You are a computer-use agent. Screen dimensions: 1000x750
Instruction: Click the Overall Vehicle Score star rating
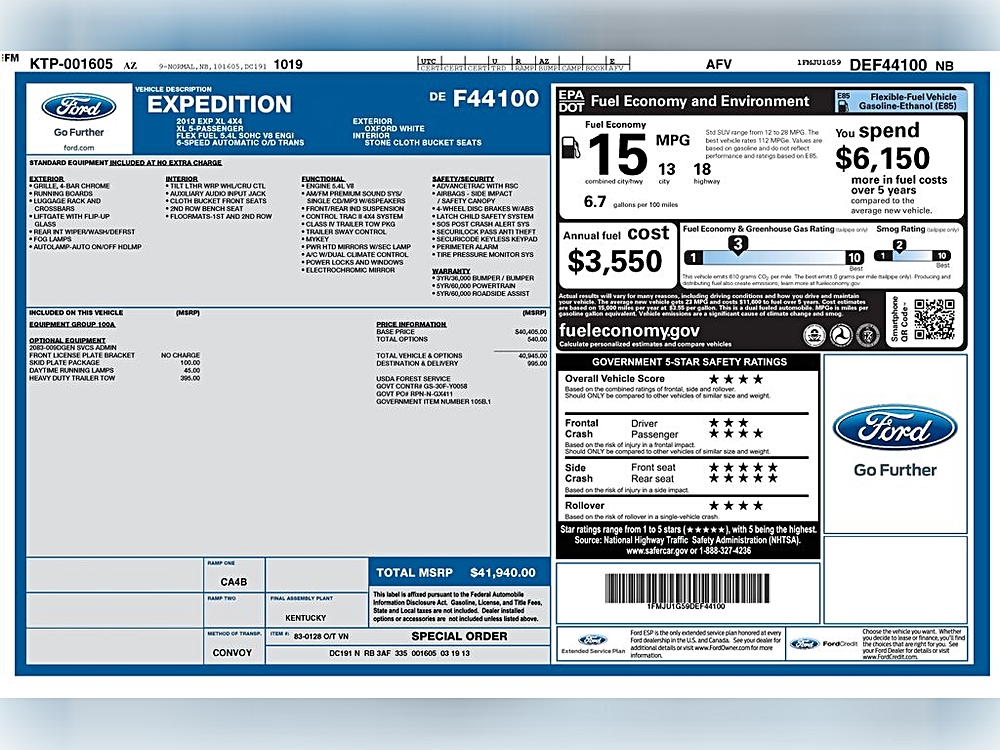[735, 379]
